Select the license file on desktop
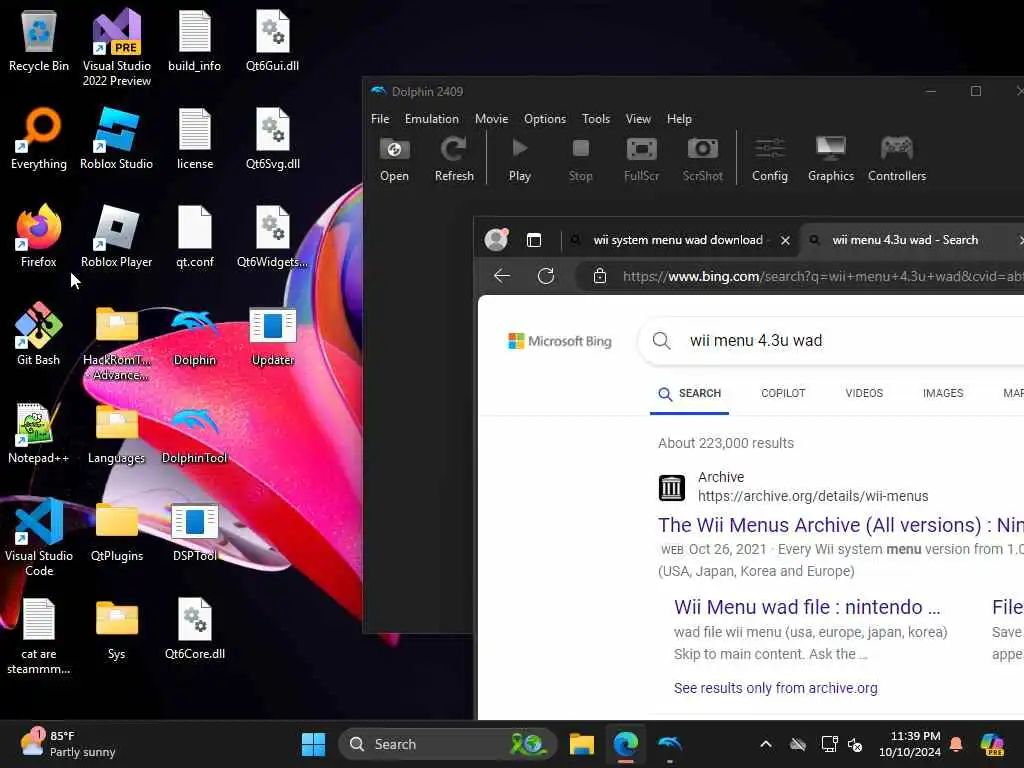 (x=195, y=138)
